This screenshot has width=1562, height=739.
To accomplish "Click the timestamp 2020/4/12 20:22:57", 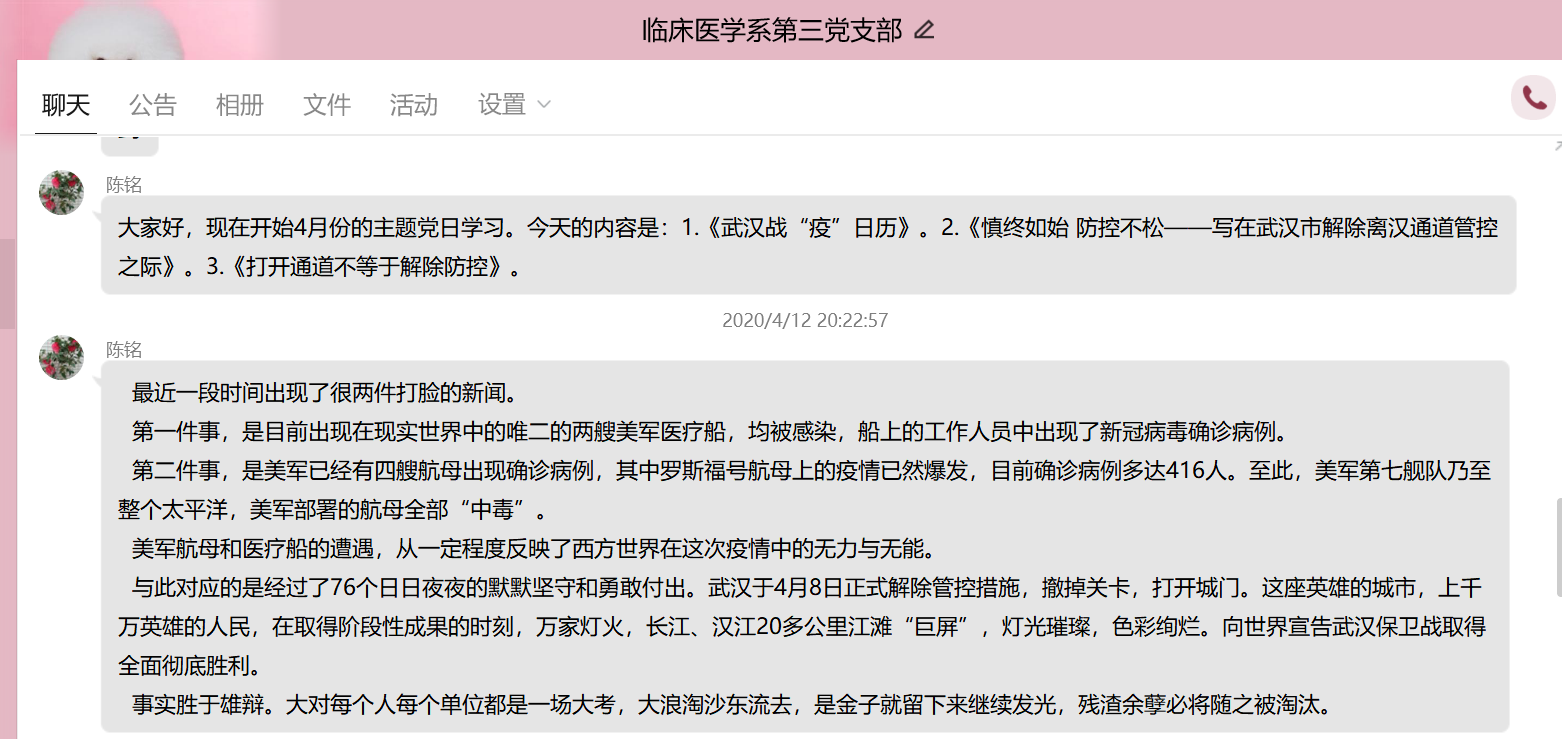I will tap(805, 321).
